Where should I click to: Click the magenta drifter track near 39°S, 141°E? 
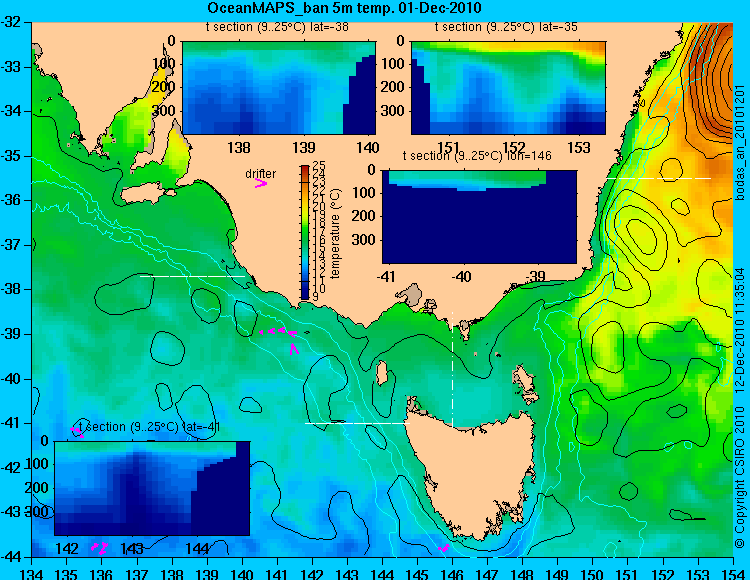tap(280, 331)
